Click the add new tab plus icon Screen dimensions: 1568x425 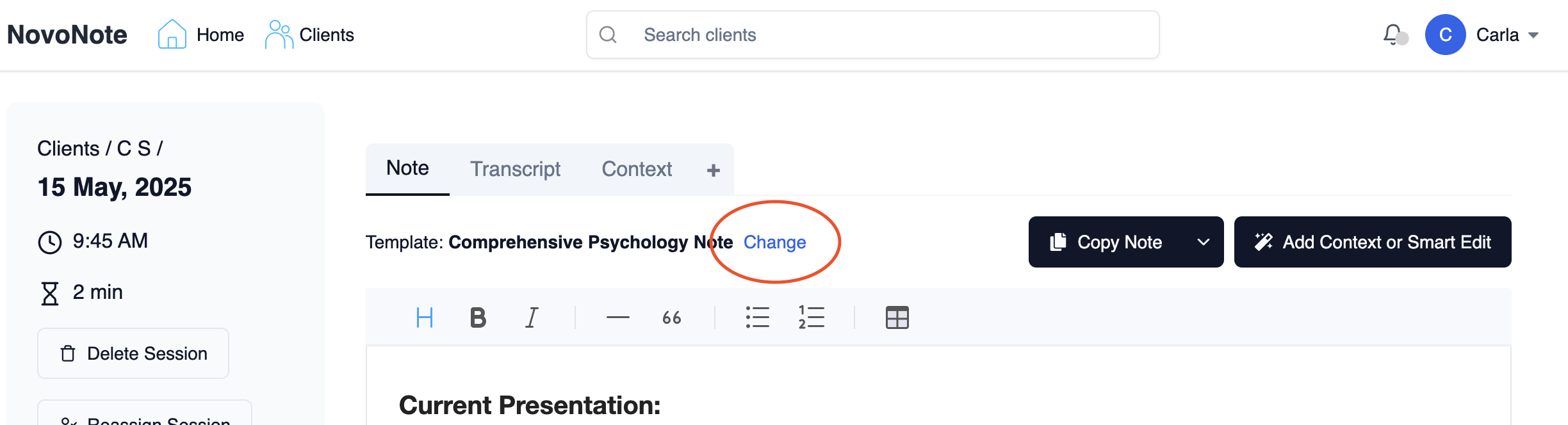coord(714,170)
